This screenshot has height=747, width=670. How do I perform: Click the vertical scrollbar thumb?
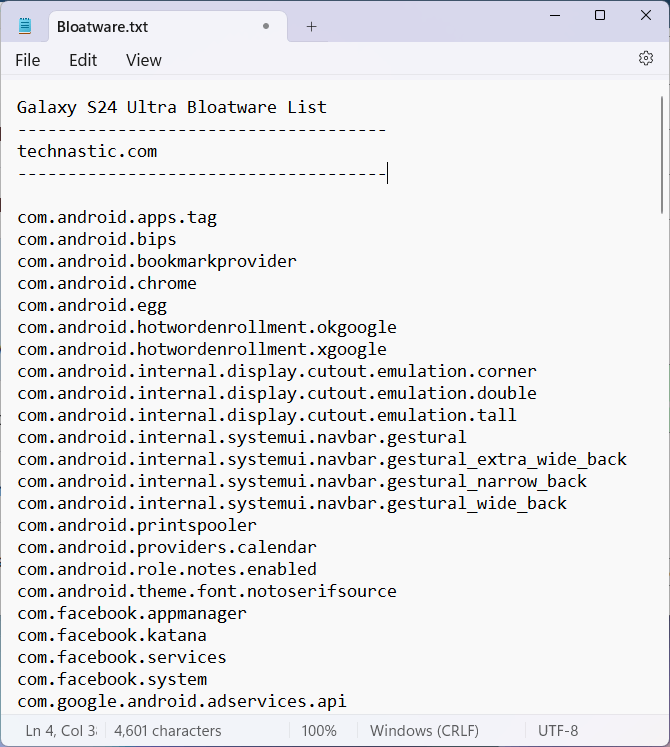pos(662,155)
